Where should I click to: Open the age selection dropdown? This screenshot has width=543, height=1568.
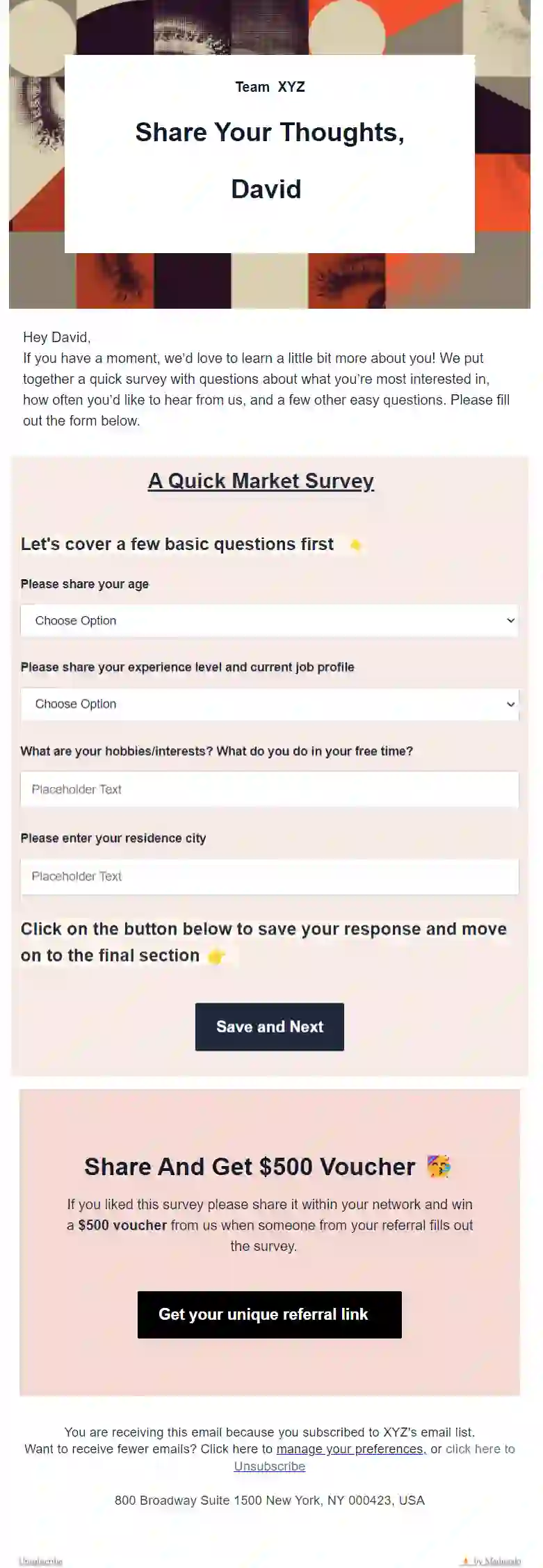click(x=270, y=620)
